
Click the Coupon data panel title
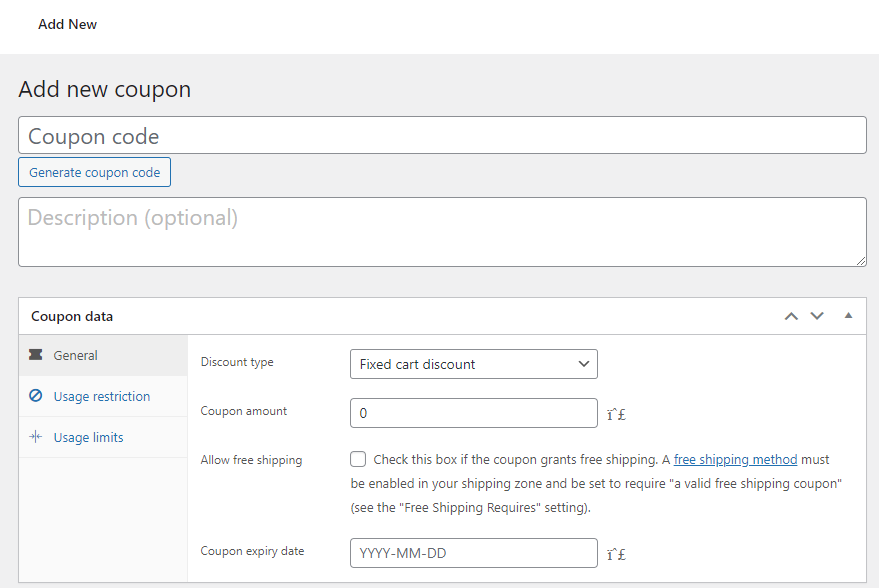(72, 316)
